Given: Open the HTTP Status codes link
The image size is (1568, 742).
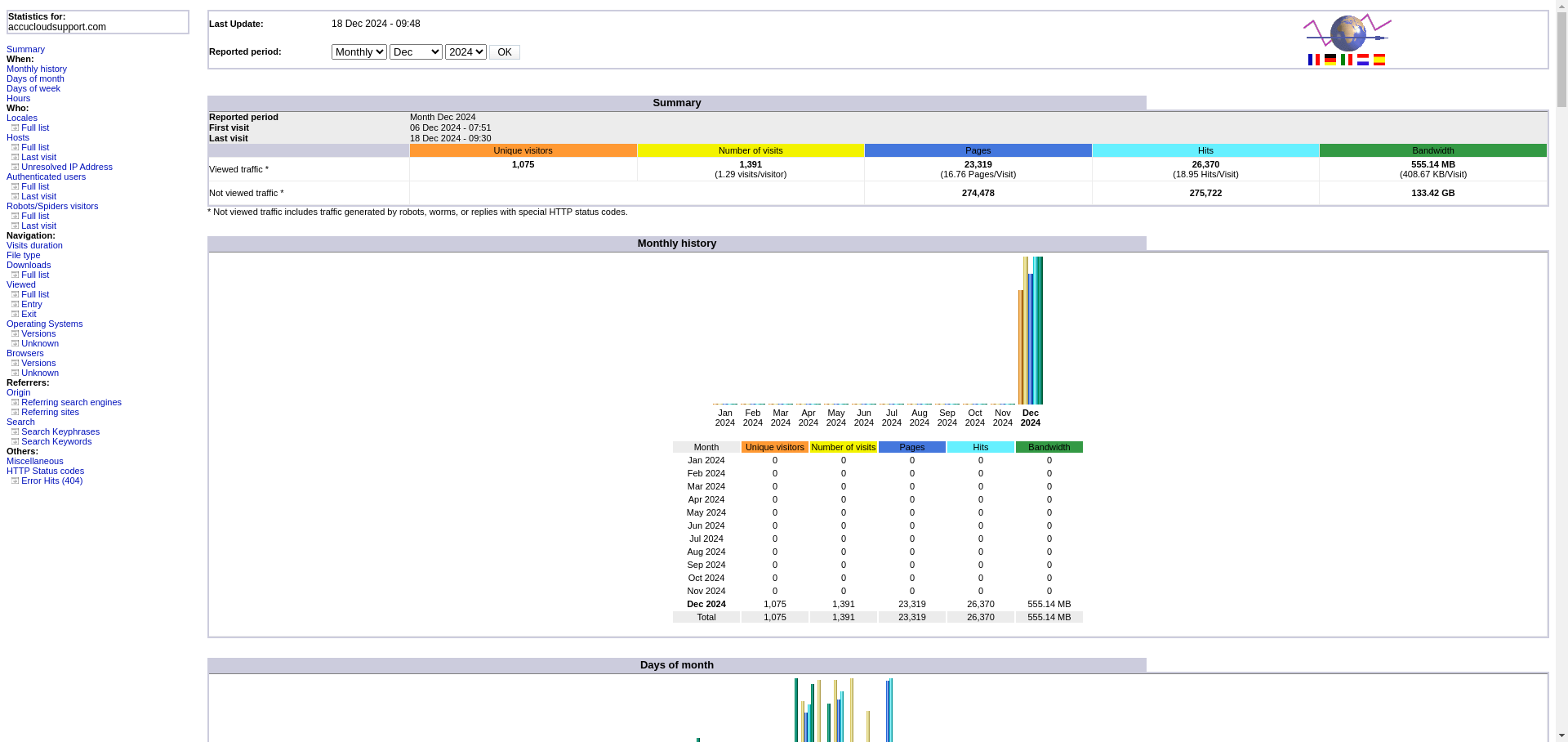Looking at the screenshot, I should tap(45, 471).
